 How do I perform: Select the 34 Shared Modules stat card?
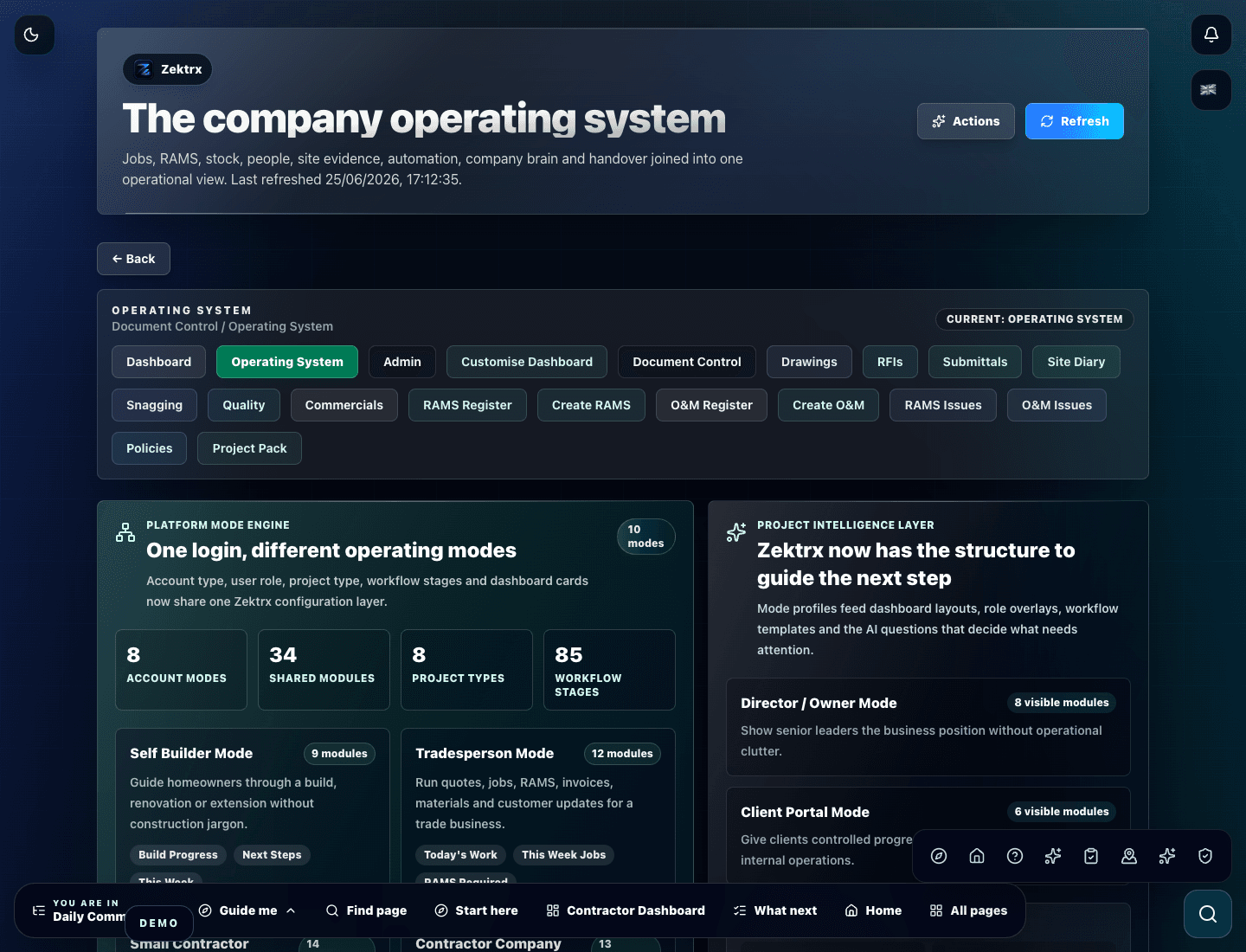point(324,670)
